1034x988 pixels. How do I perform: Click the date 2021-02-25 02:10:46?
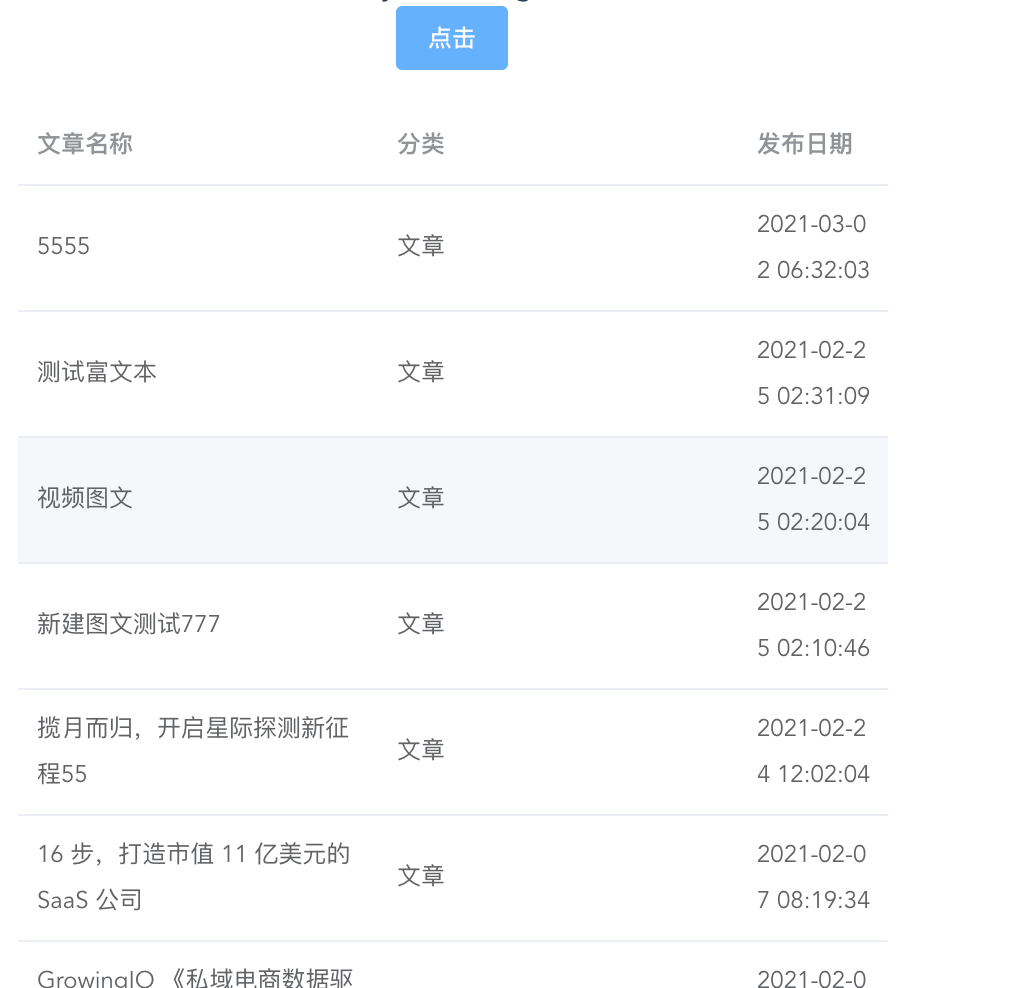pyautogui.click(x=813, y=625)
